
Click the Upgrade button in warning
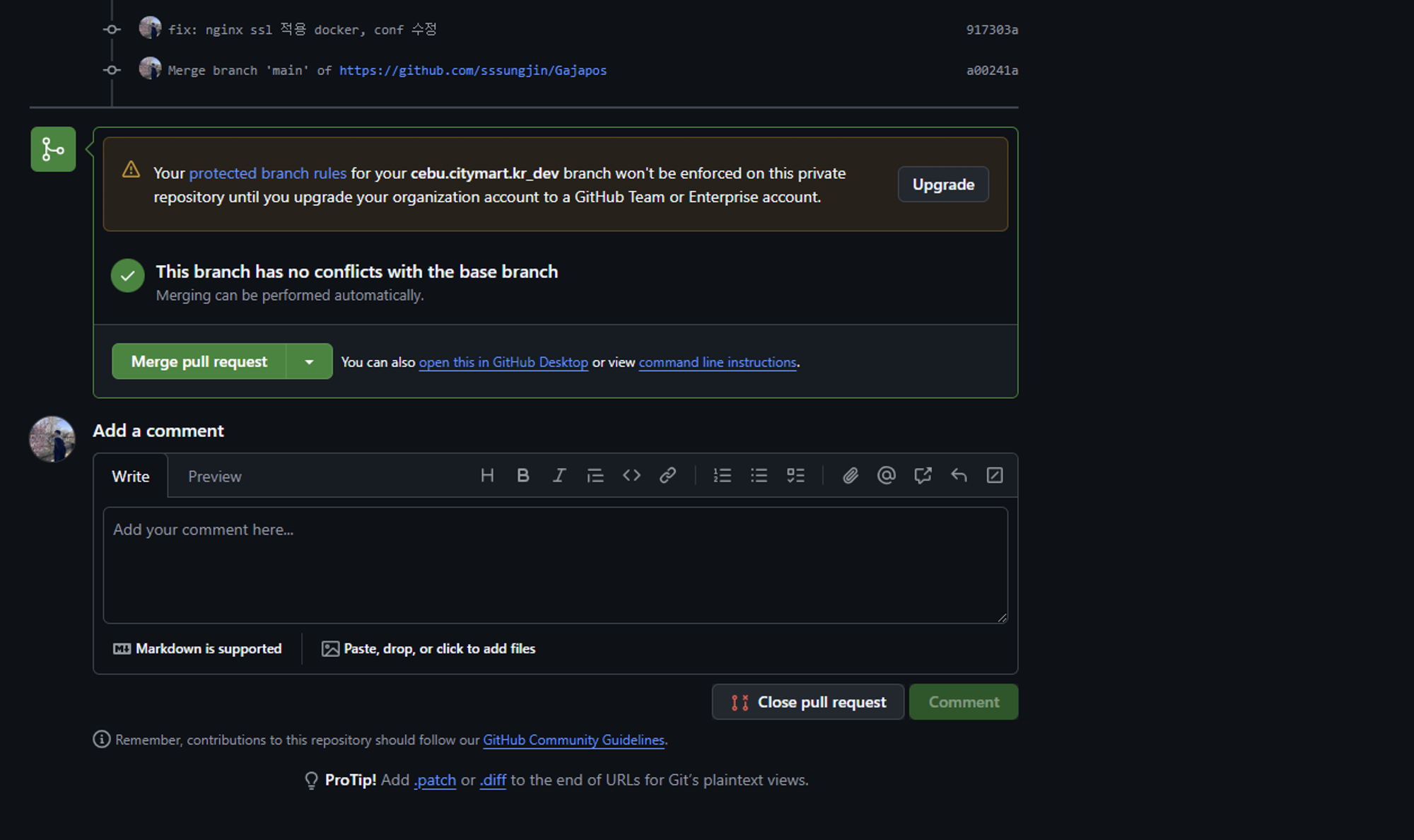click(x=942, y=185)
